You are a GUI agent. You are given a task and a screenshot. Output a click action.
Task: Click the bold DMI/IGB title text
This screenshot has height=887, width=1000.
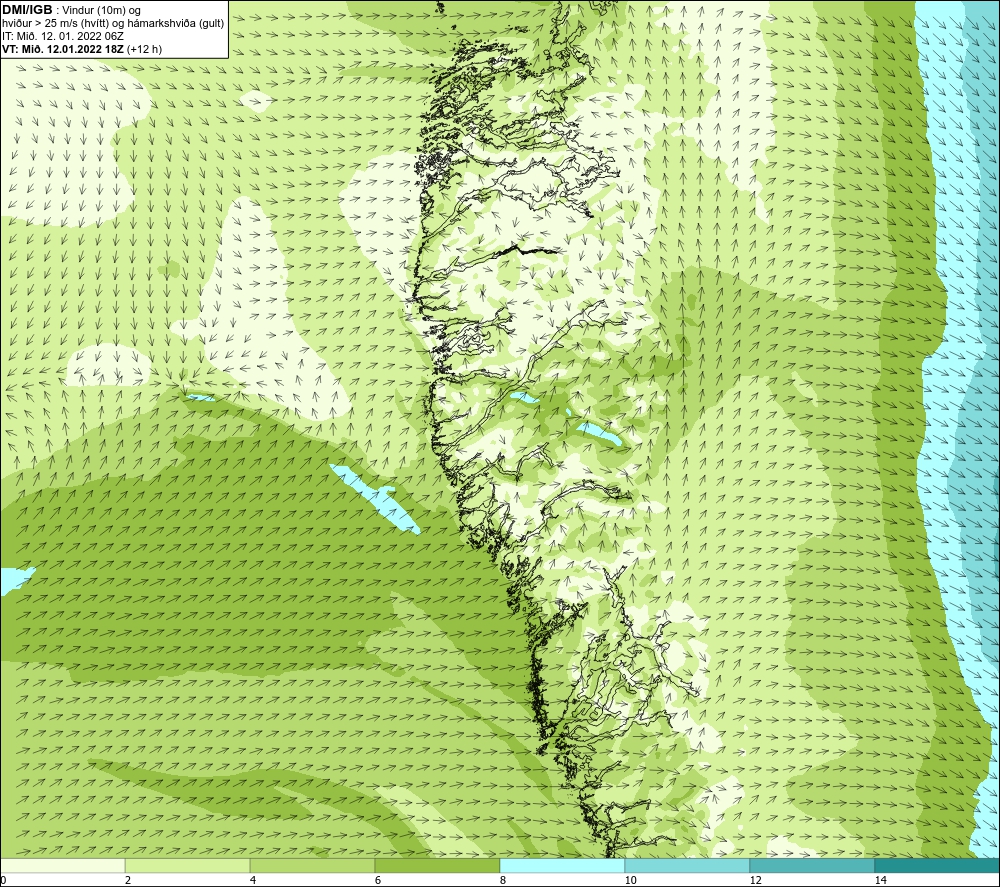[27, 10]
